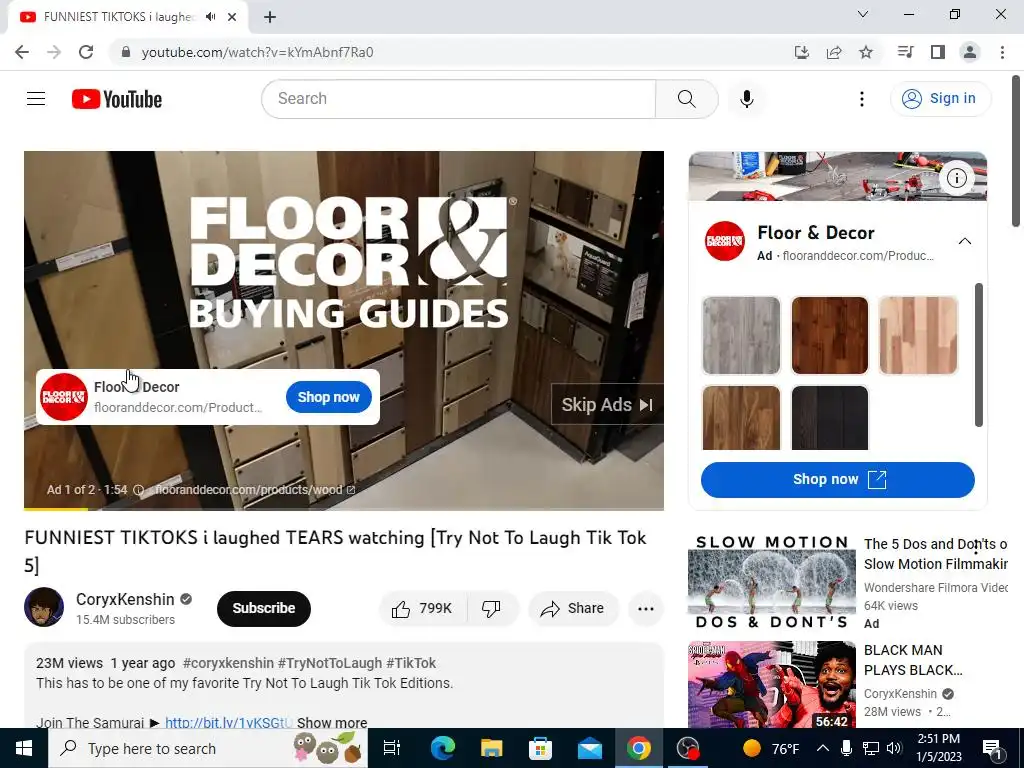Open options for the Slow Motion ad video

pos(976,547)
